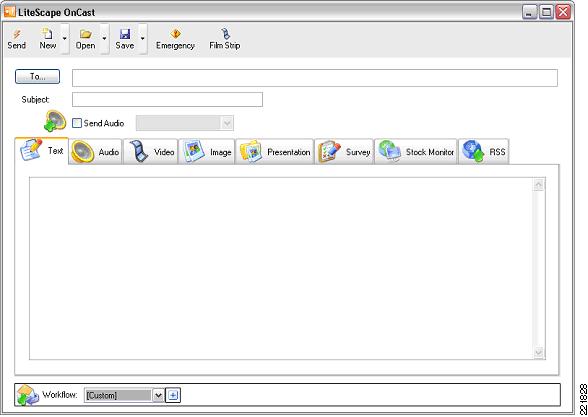Click the plus button next to Workflow

(173, 395)
